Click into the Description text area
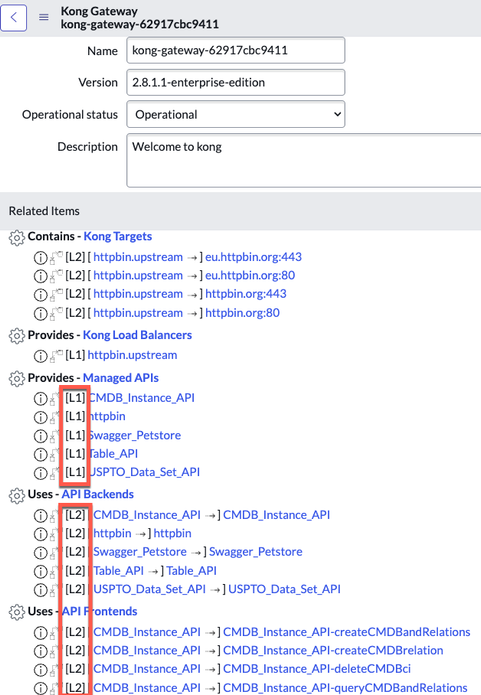Screen dimensions: 481x695 304,160
